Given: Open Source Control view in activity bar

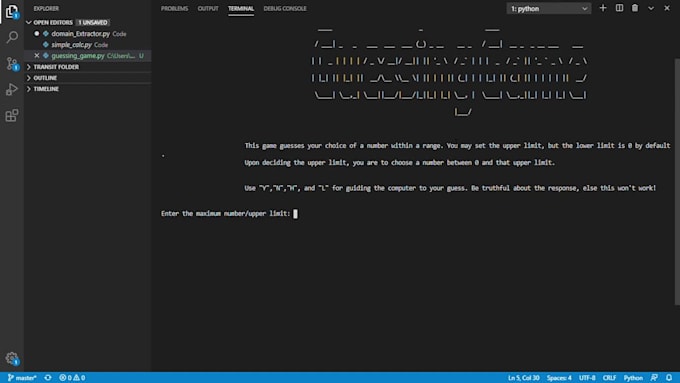Looking at the screenshot, I should click(x=12, y=64).
